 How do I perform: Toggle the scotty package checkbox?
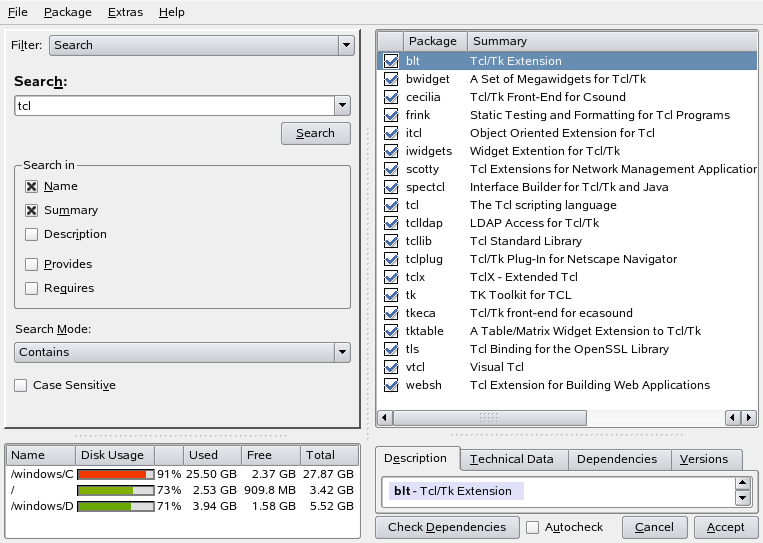(391, 169)
